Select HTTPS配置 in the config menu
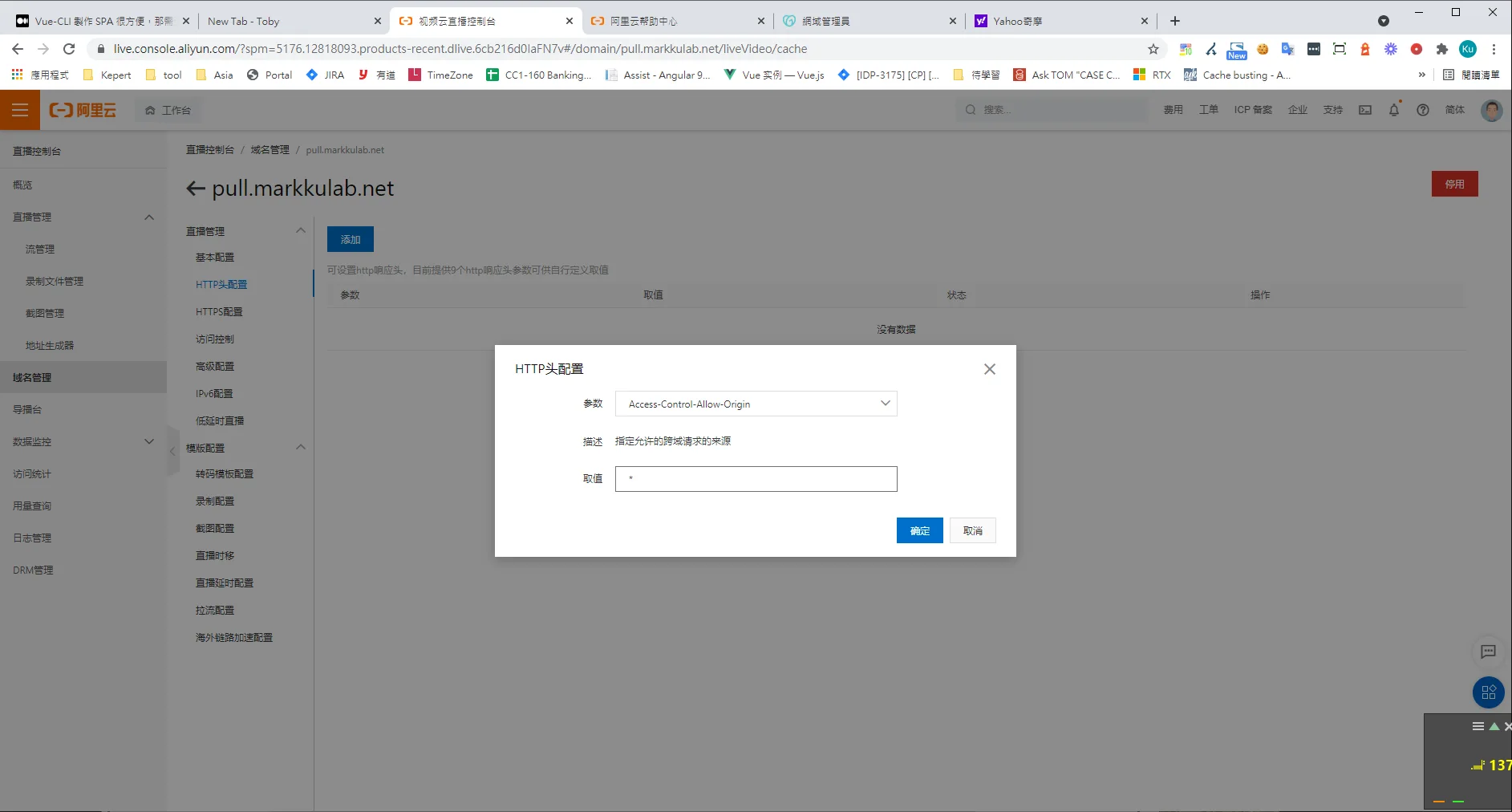 [x=219, y=312]
